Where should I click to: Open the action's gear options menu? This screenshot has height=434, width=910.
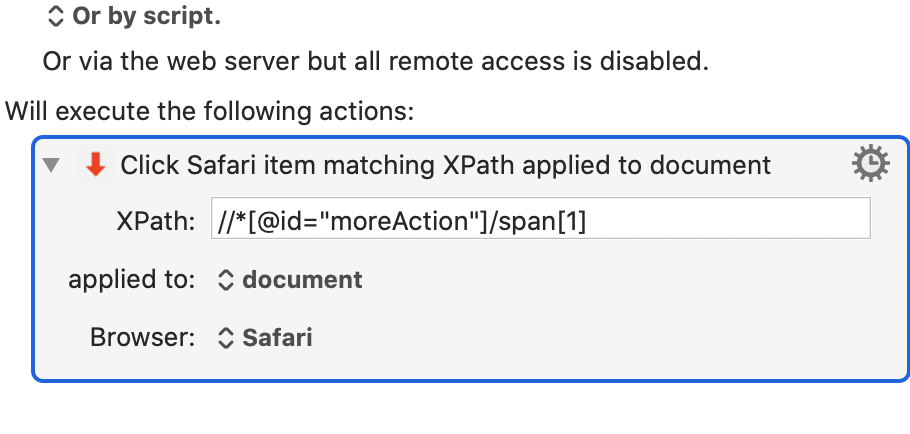coord(870,164)
